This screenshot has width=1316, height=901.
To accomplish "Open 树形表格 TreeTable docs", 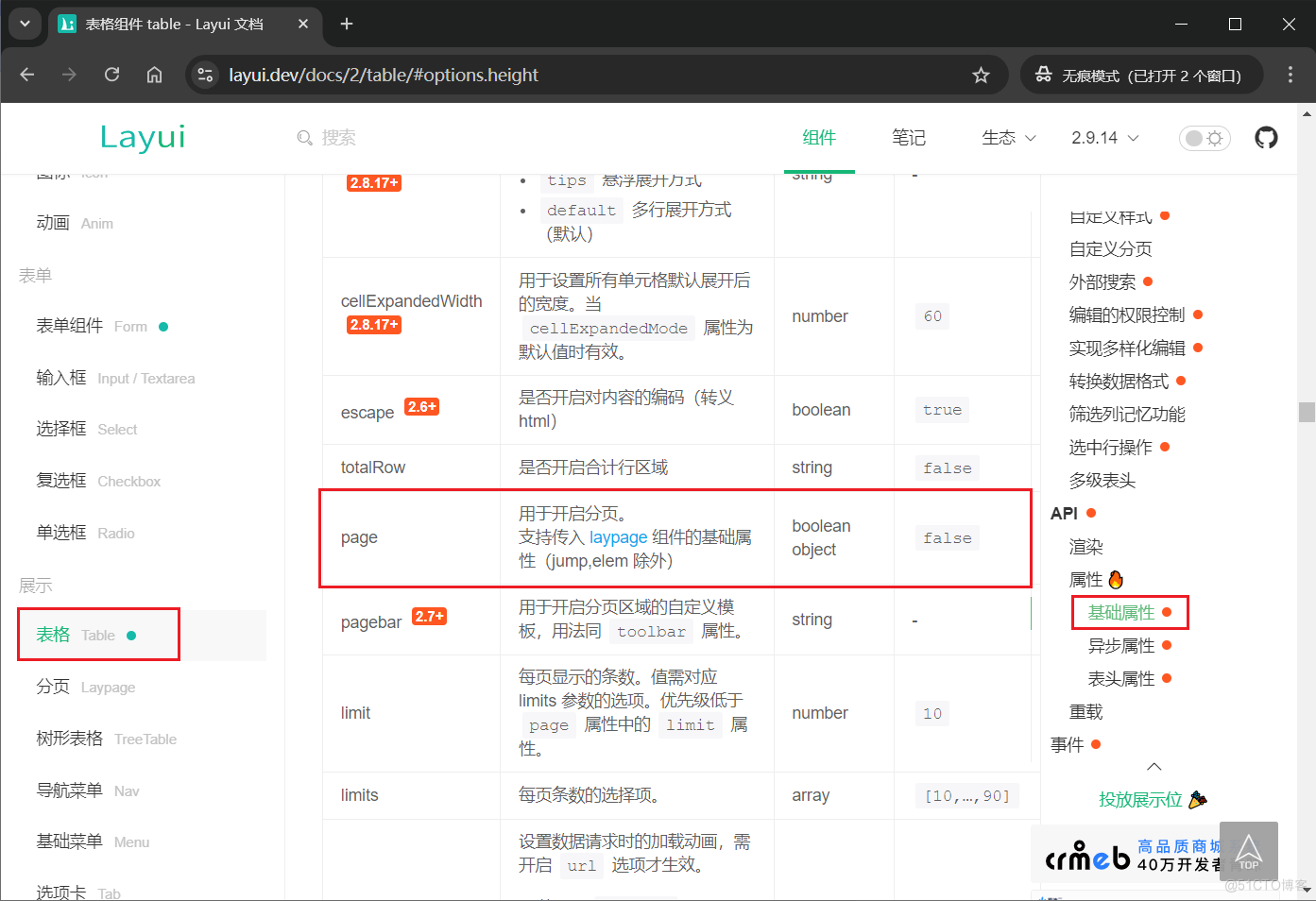I will click(106, 739).
